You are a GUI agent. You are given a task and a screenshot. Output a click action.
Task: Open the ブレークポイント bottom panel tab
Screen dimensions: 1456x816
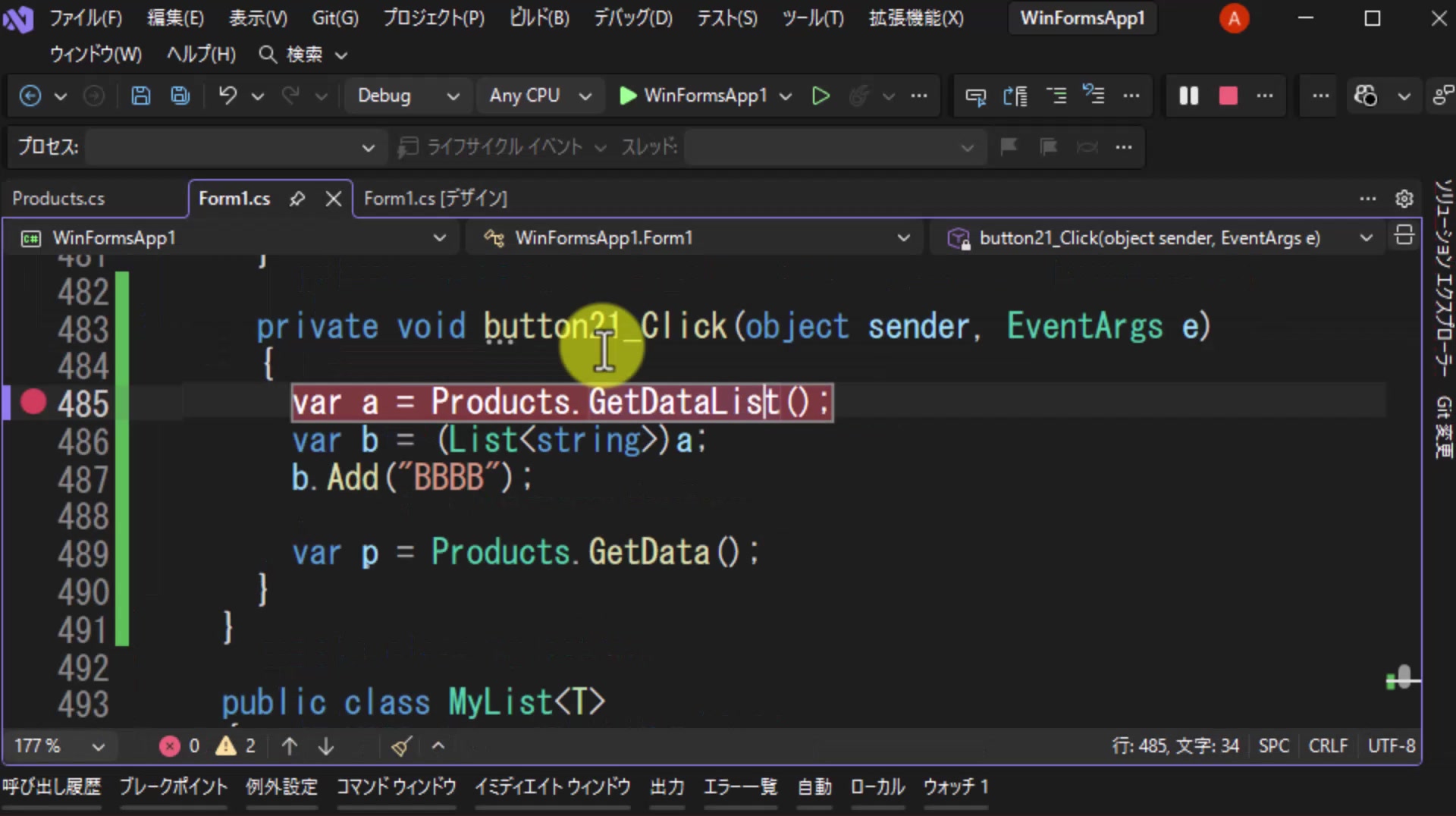pyautogui.click(x=173, y=787)
